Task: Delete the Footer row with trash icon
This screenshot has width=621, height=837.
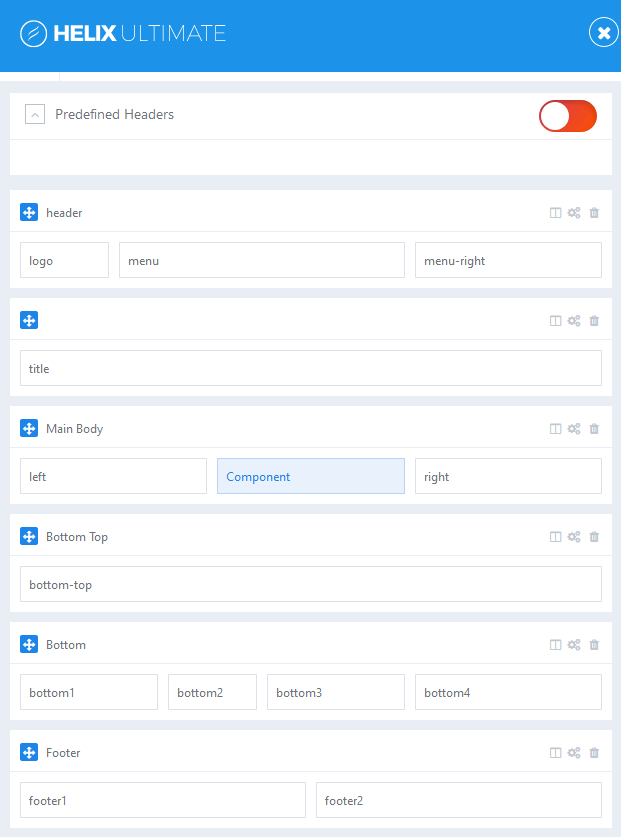Action: [x=594, y=753]
